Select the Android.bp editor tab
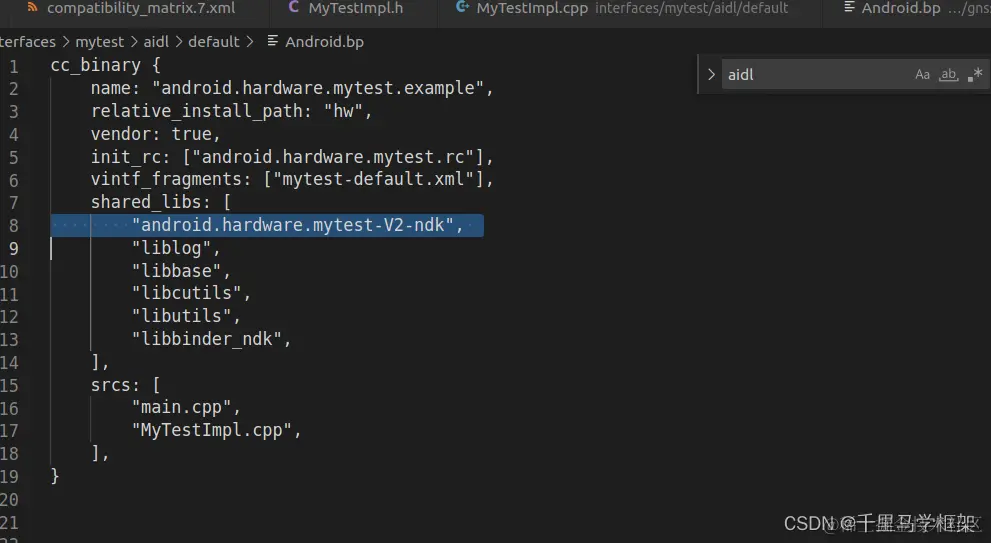The height and width of the screenshot is (543, 991). (901, 9)
